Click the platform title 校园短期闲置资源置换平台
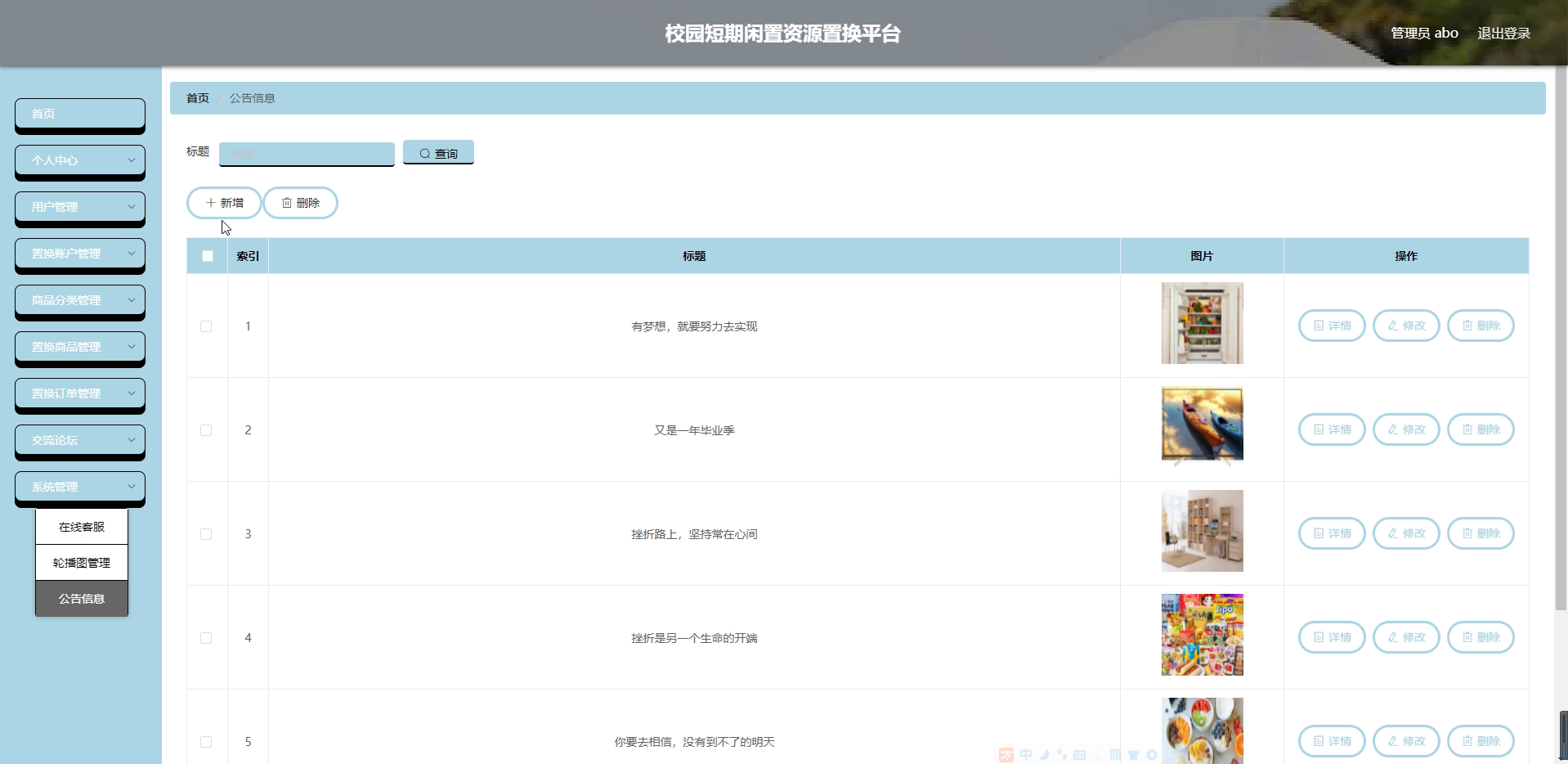Image resolution: width=1568 pixels, height=764 pixels. 782,34
